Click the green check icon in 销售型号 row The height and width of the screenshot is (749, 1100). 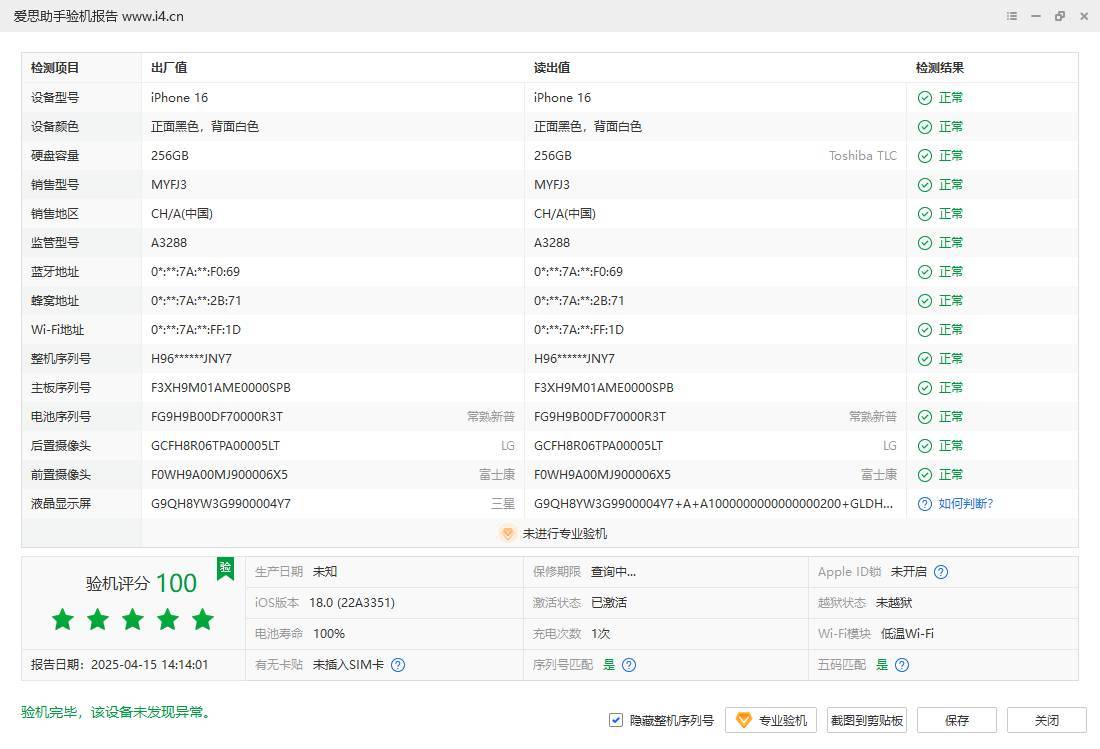[925, 184]
